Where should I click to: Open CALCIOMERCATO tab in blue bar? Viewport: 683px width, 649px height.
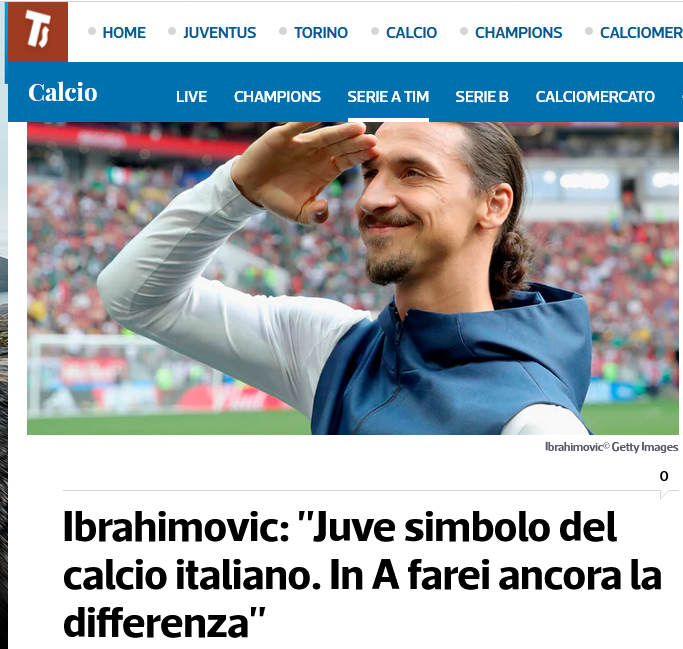coord(595,97)
